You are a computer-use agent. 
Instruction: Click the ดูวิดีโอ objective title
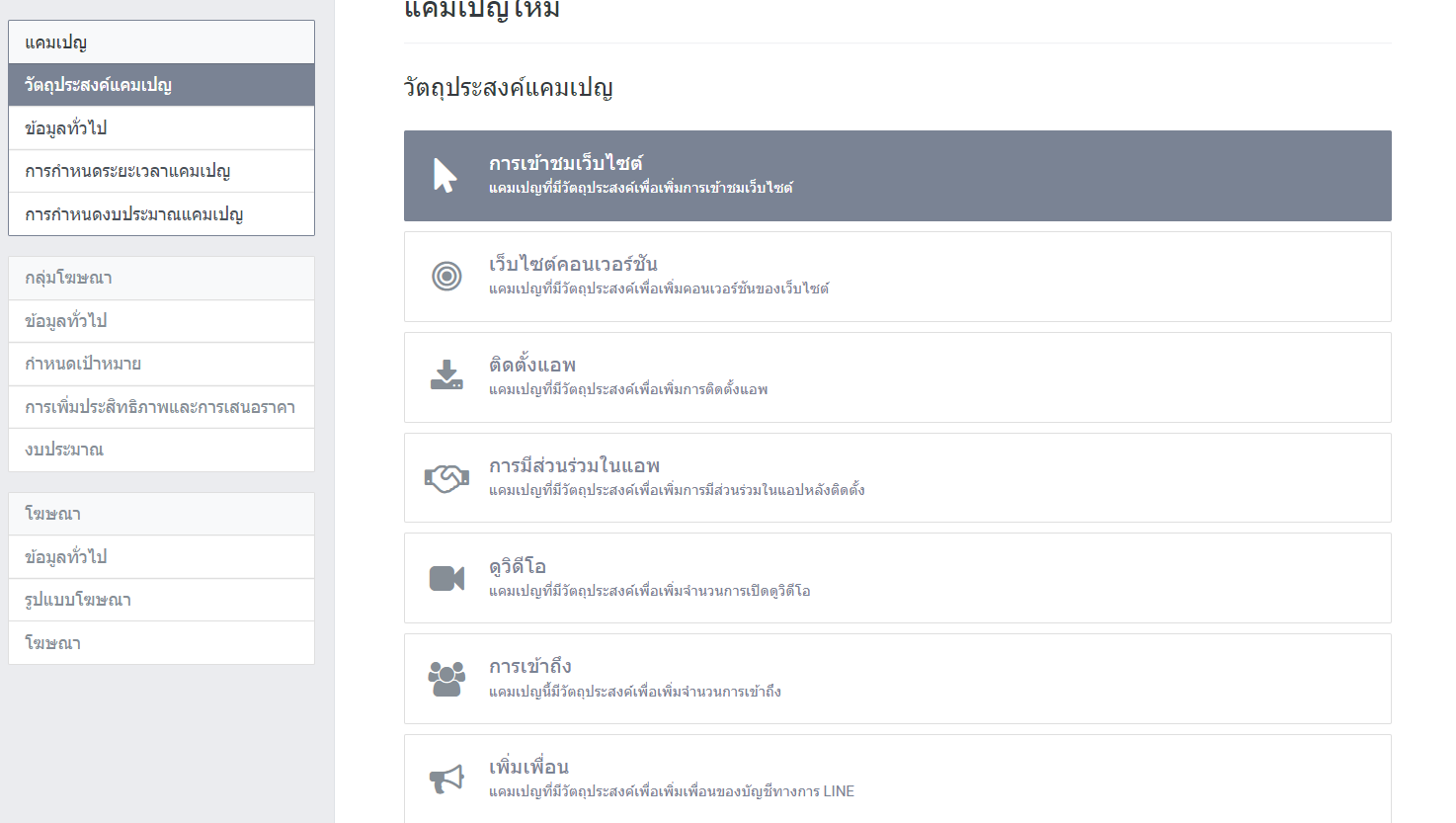click(x=518, y=566)
